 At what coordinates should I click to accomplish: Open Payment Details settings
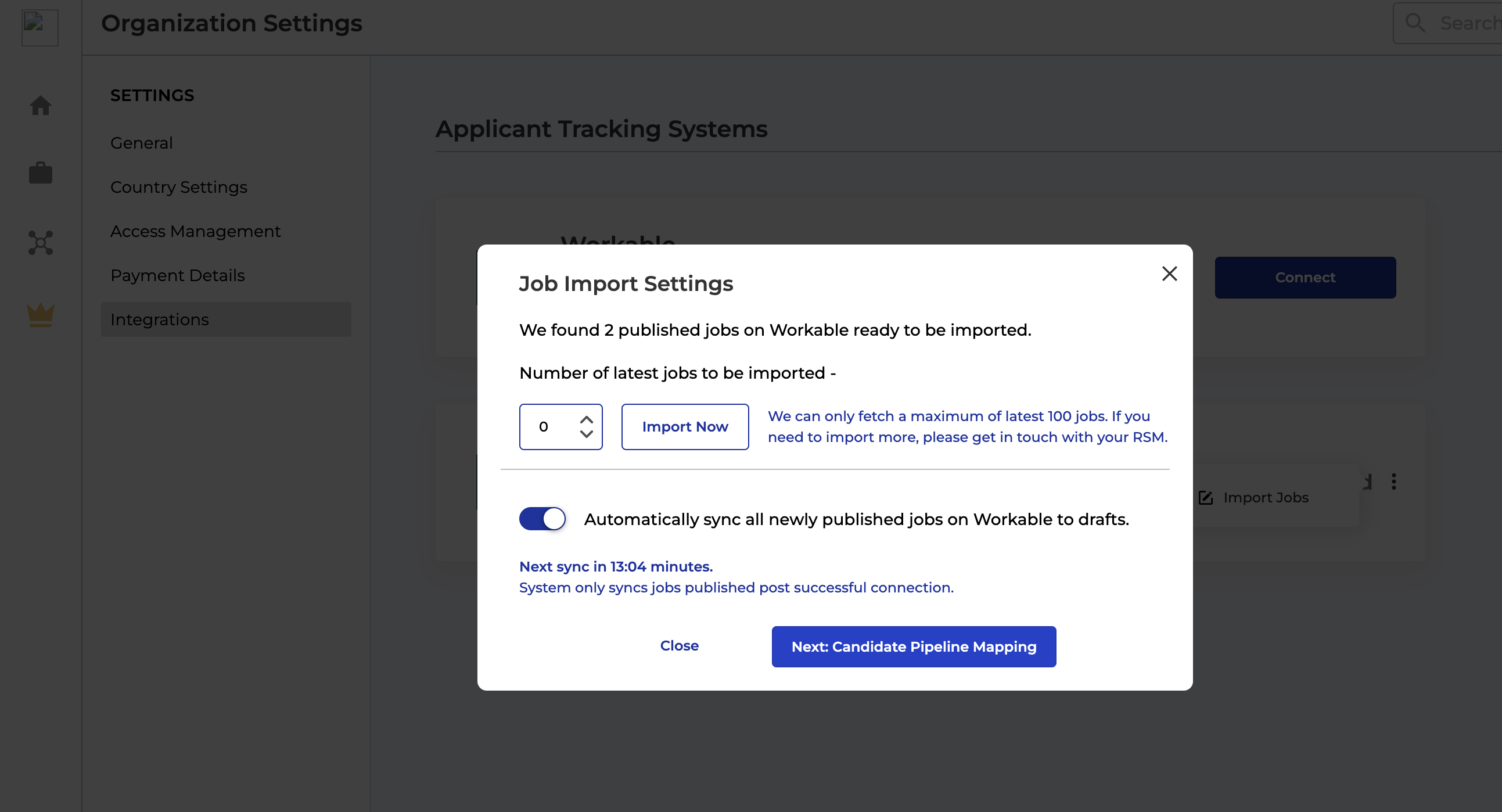178,275
